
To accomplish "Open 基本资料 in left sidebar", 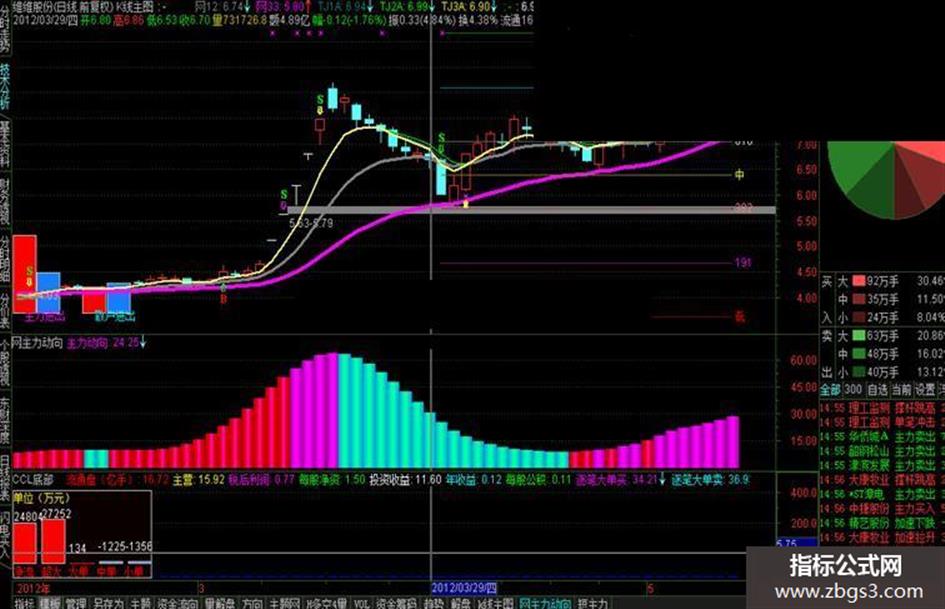I will point(5,142).
